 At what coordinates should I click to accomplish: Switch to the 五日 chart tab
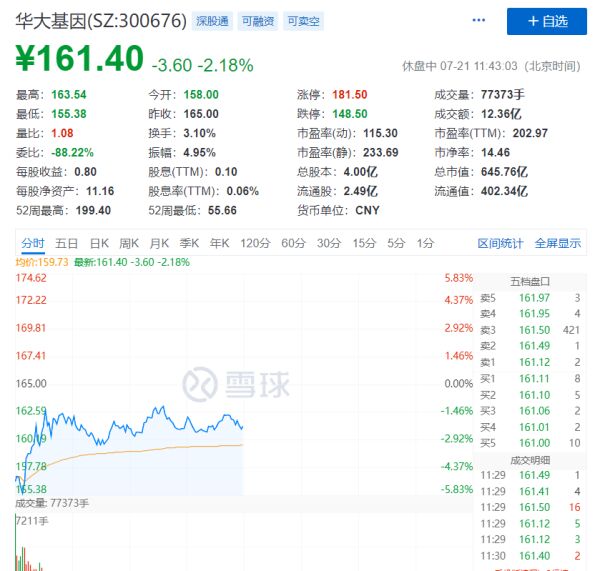click(x=67, y=243)
